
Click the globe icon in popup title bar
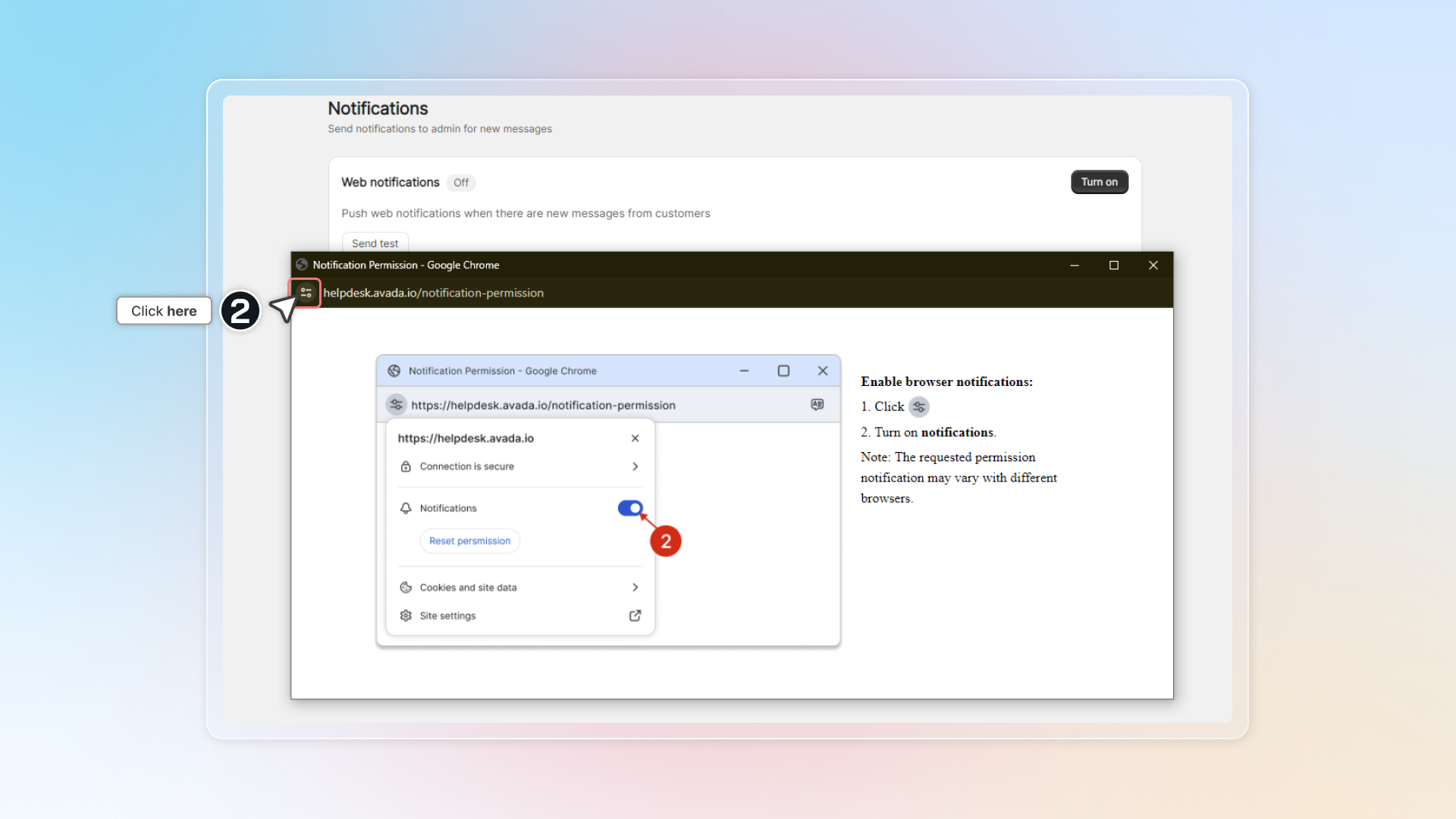click(302, 265)
